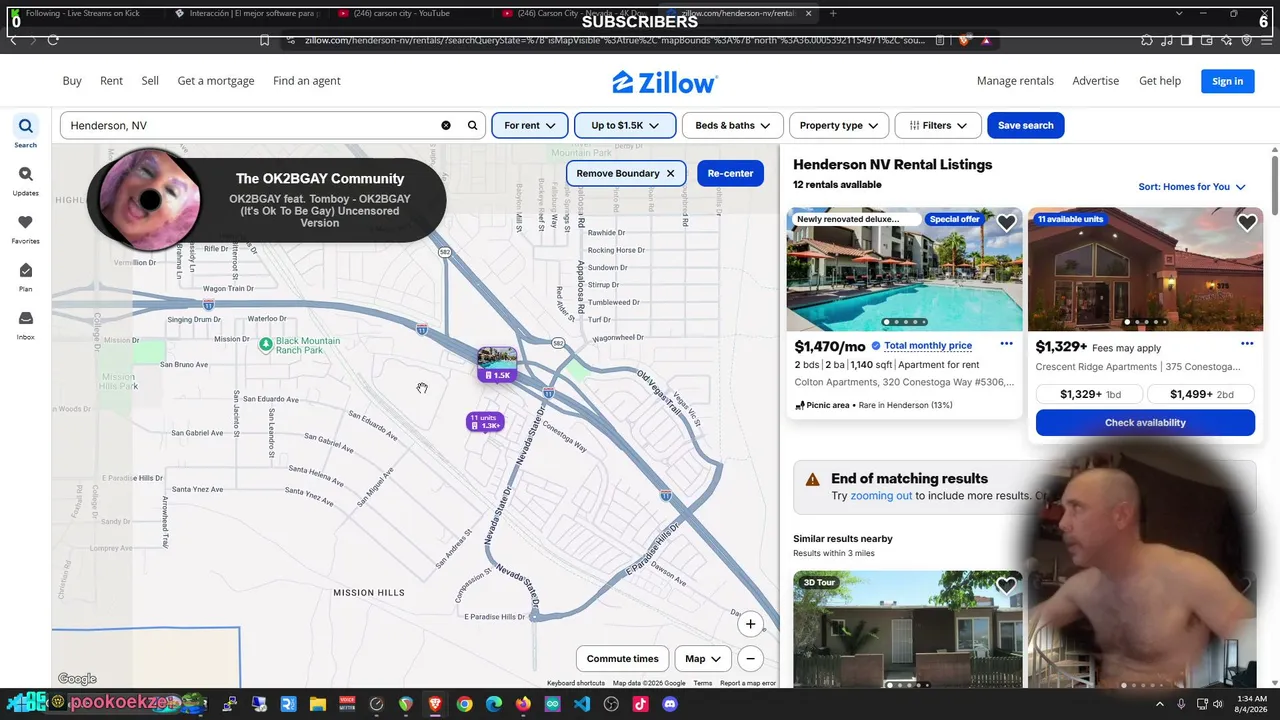
Task: Click the Black Mountain Ranch Park pin
Action: 265,345
